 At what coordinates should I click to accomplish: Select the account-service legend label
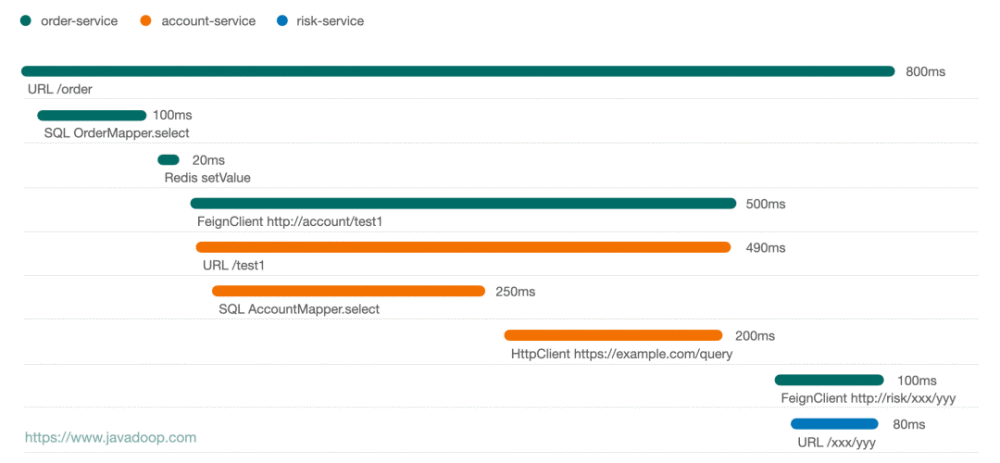click(209, 21)
